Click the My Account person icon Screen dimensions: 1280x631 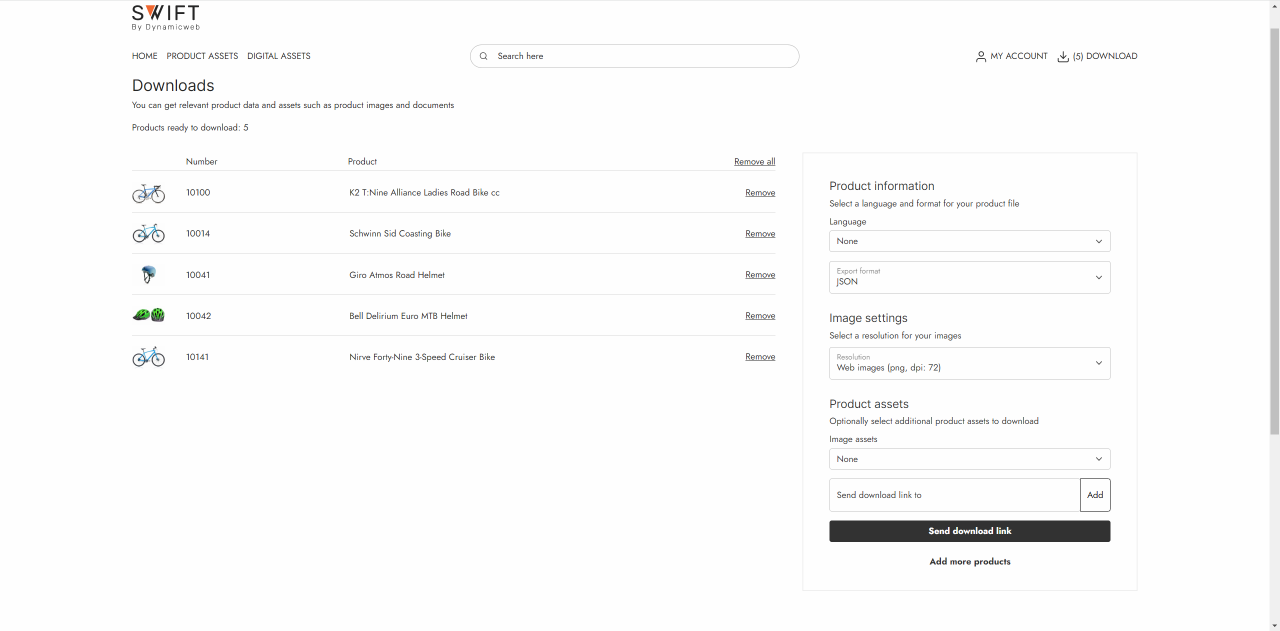click(x=981, y=57)
